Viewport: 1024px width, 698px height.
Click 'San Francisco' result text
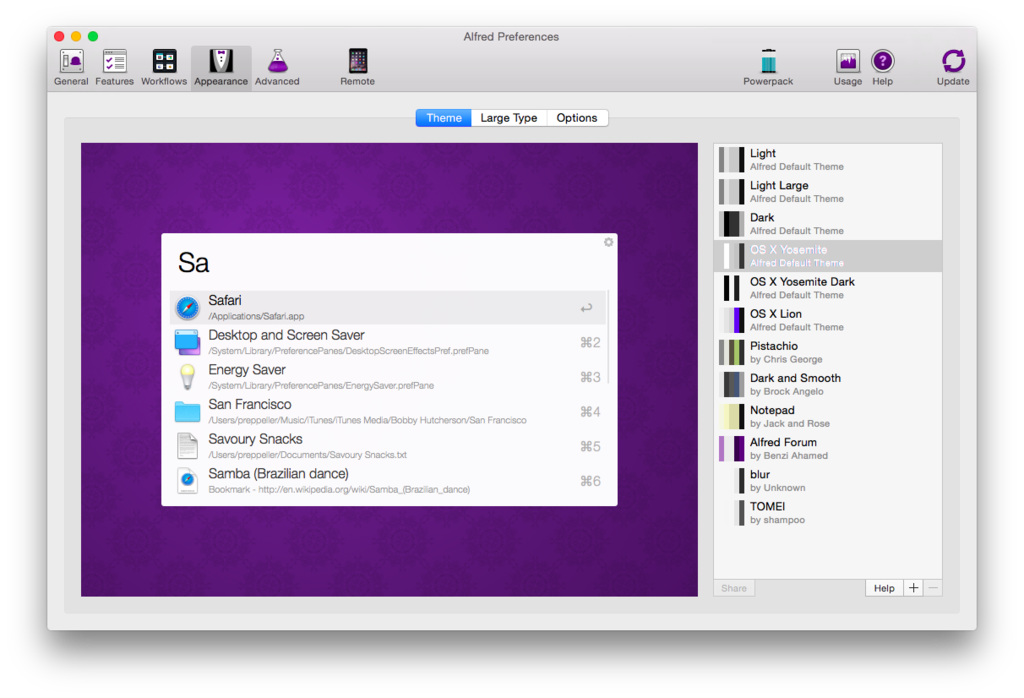tap(249, 404)
